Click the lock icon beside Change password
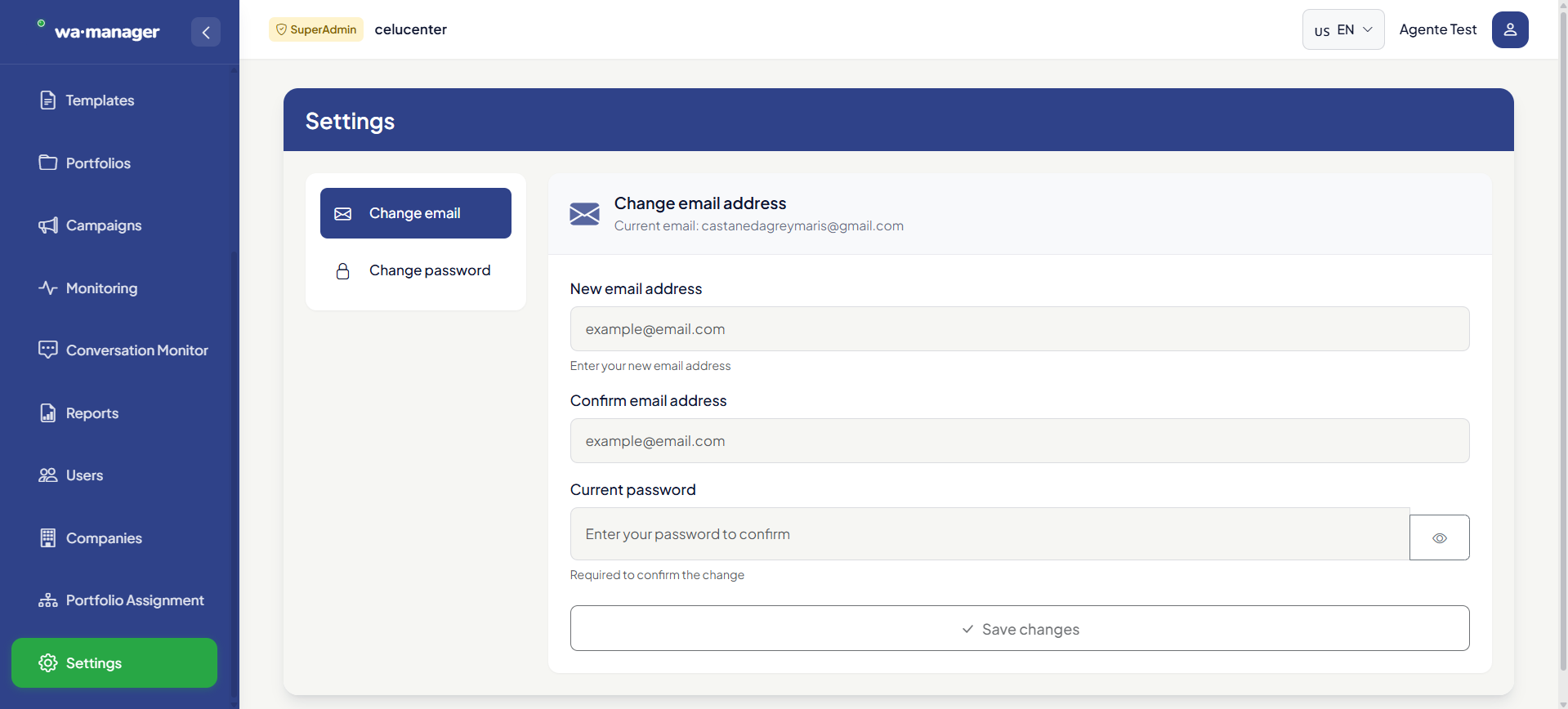The height and width of the screenshot is (709, 1568). pos(343,271)
